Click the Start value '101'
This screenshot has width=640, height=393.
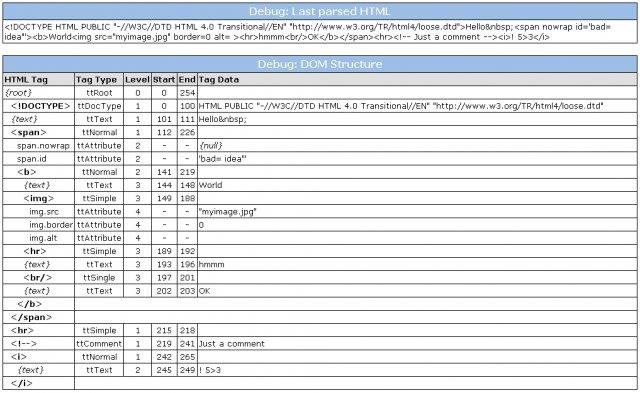[164, 119]
